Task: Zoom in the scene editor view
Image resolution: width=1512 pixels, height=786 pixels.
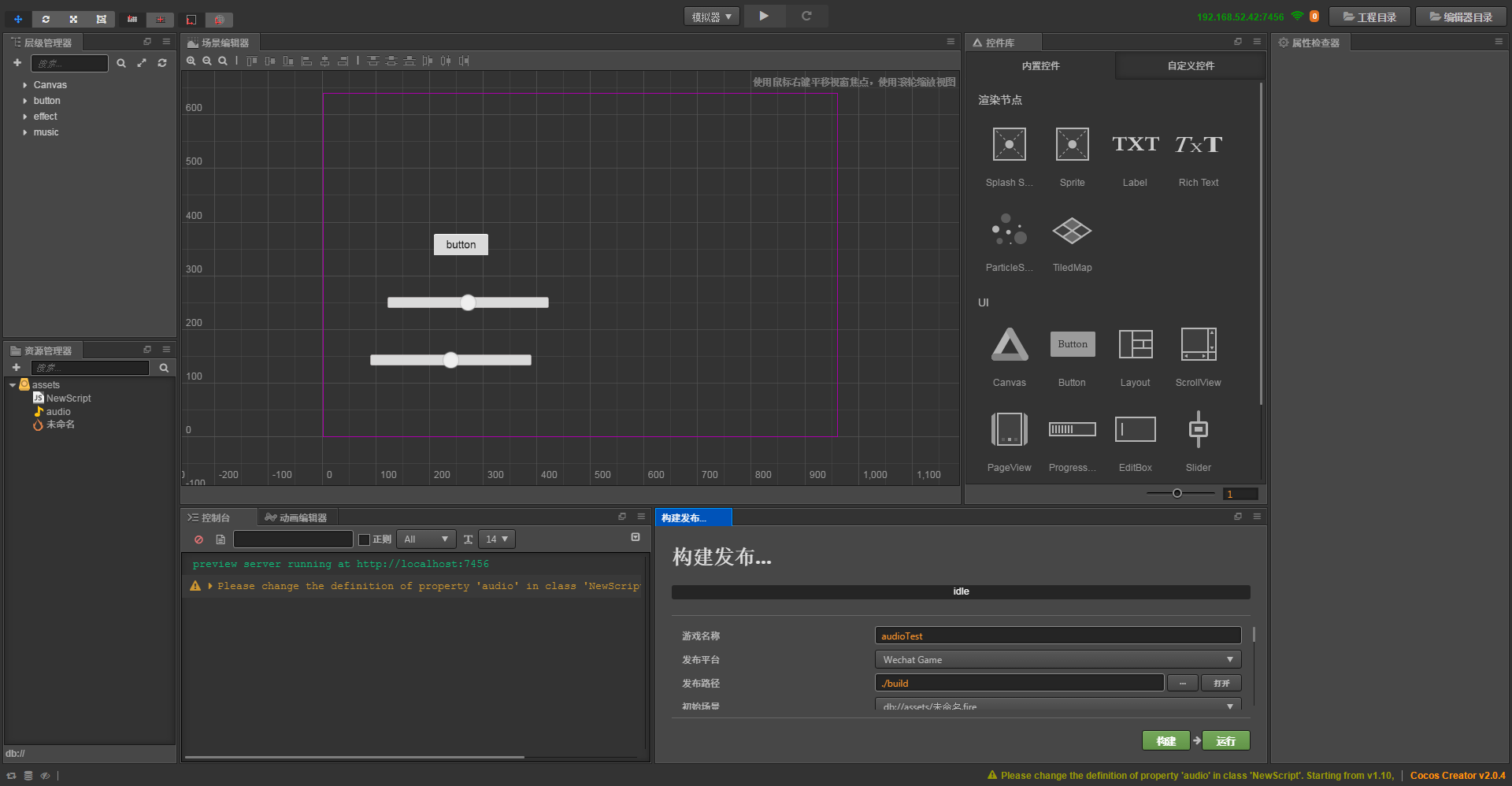Action: (191, 61)
